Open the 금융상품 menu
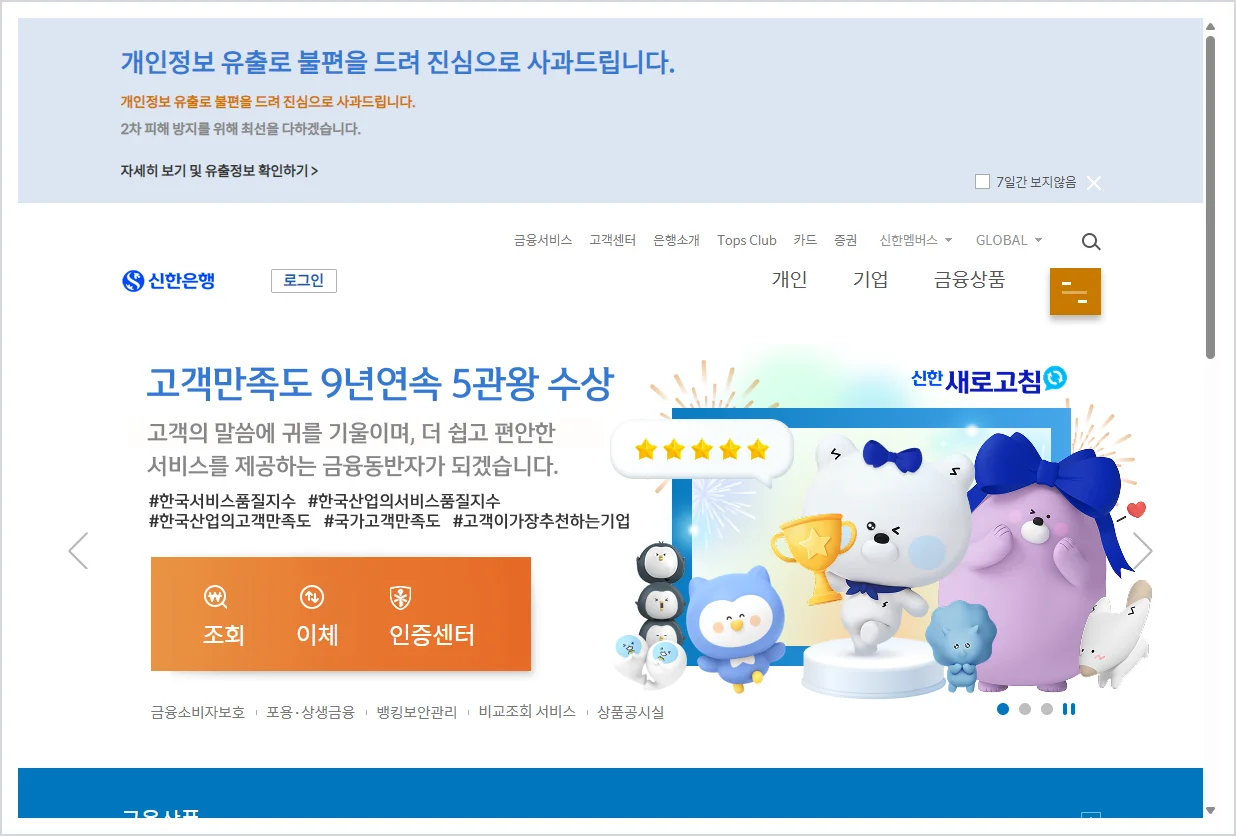The height and width of the screenshot is (836, 1236). (969, 280)
